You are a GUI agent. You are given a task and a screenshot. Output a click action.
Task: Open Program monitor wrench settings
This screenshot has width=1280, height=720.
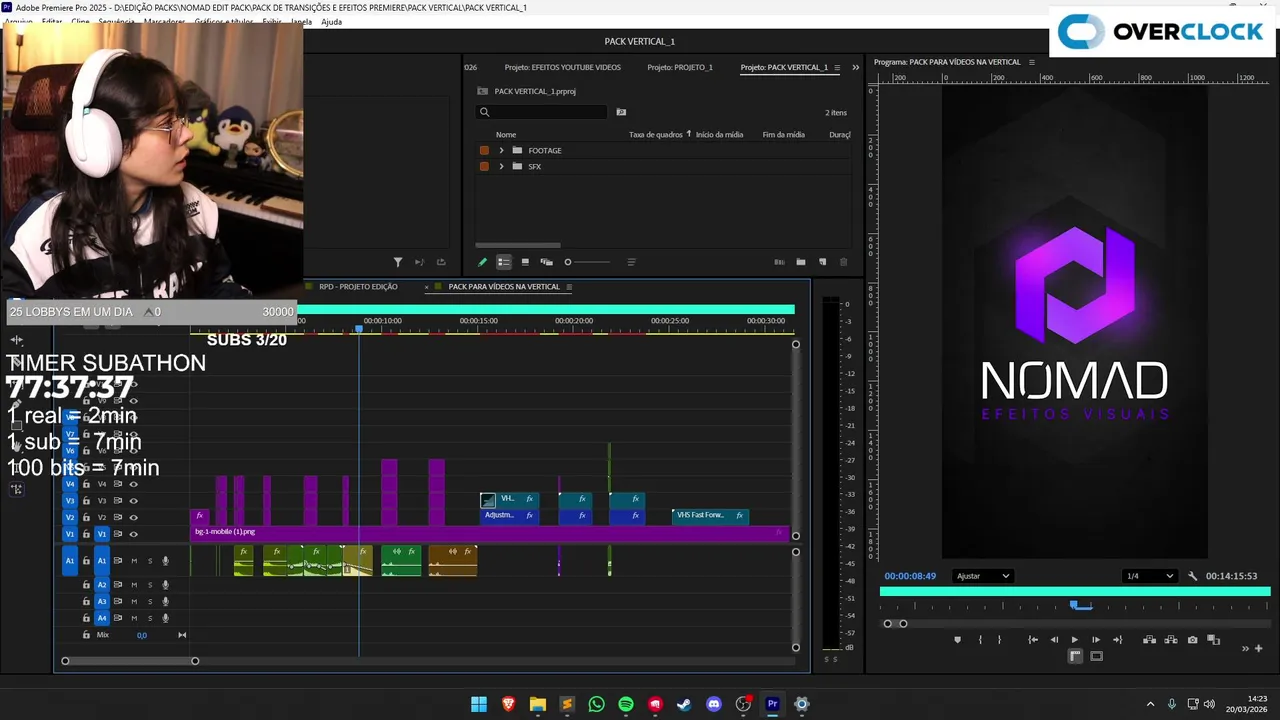tap(1192, 576)
